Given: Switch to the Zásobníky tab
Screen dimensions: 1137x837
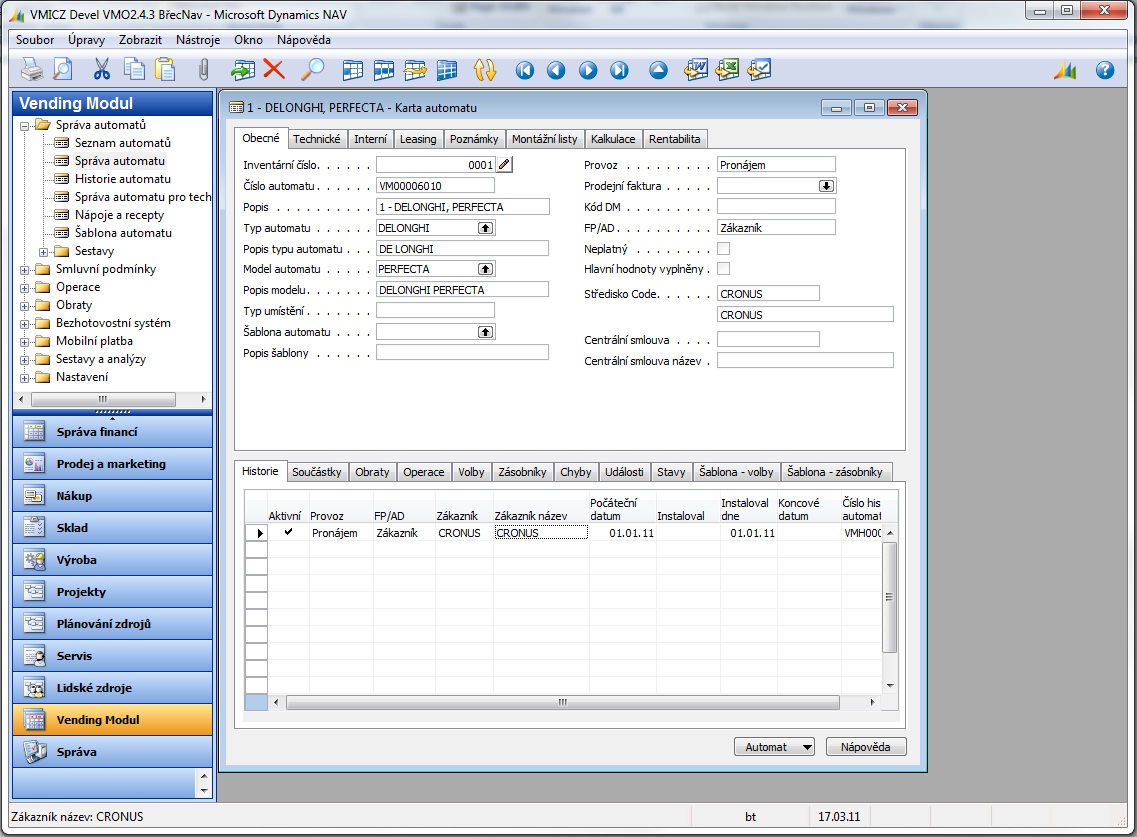Looking at the screenshot, I should (x=522, y=471).
